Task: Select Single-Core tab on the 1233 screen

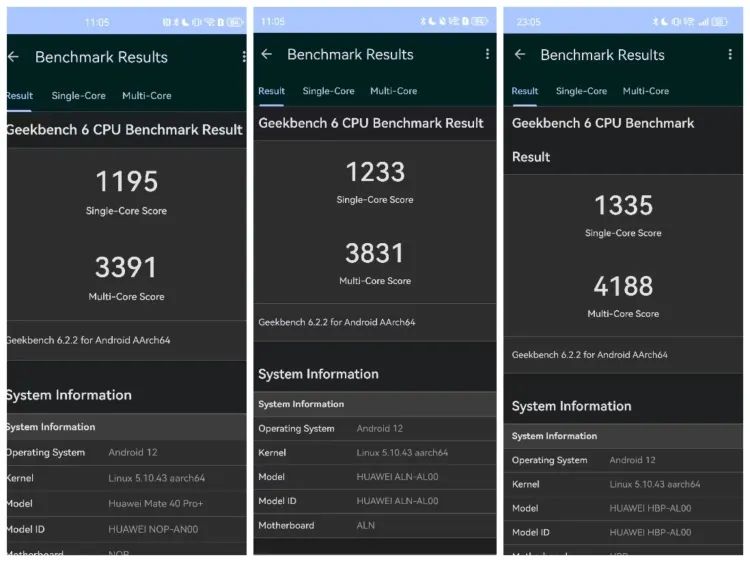Action: pos(328,91)
